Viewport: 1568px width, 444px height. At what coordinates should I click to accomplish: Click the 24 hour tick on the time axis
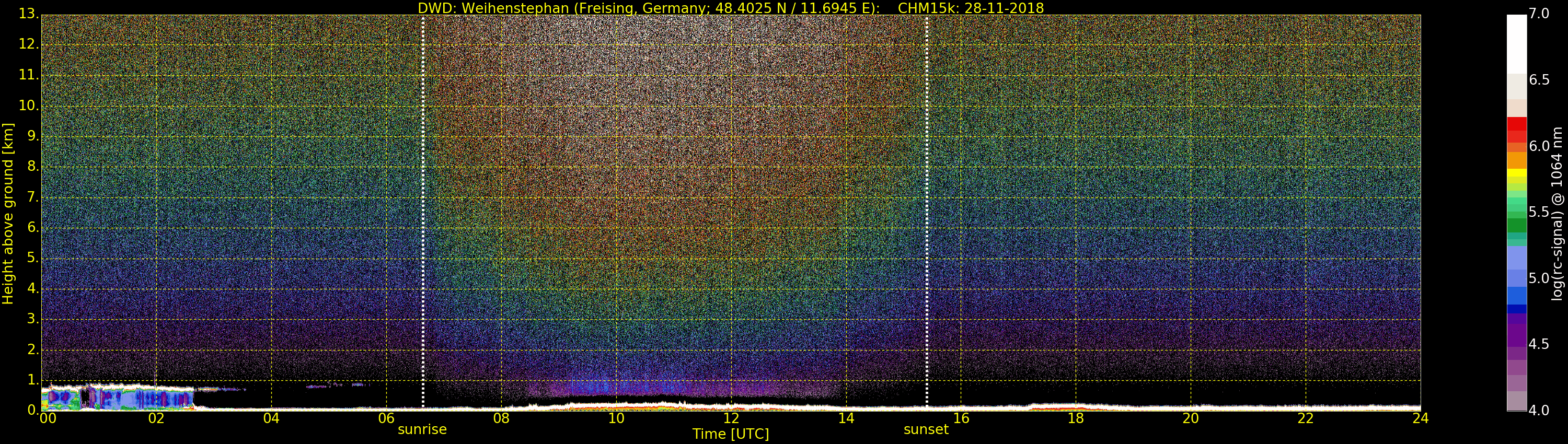point(1420,418)
